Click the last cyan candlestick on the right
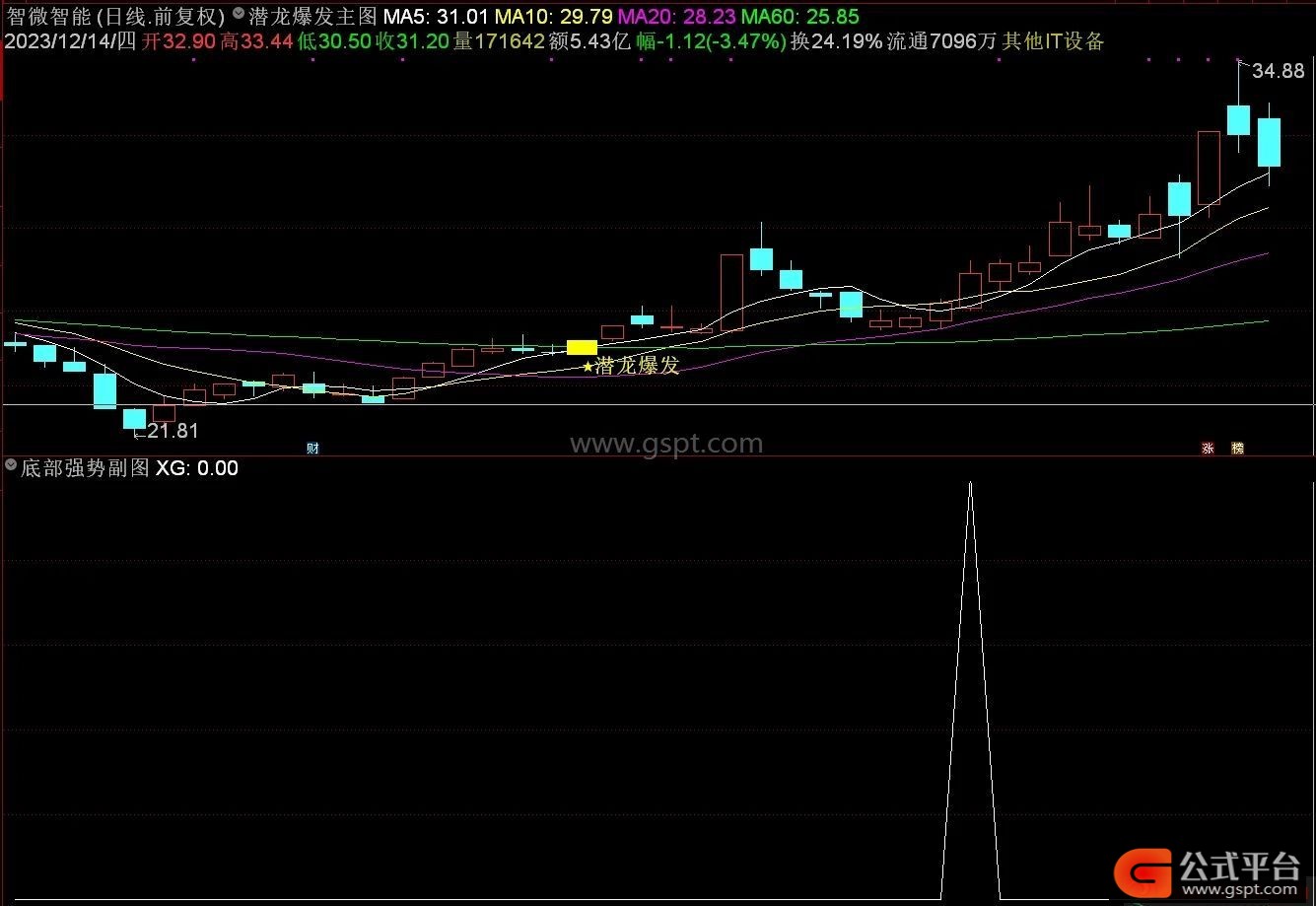Image resolution: width=1316 pixels, height=906 pixels. point(1269,142)
